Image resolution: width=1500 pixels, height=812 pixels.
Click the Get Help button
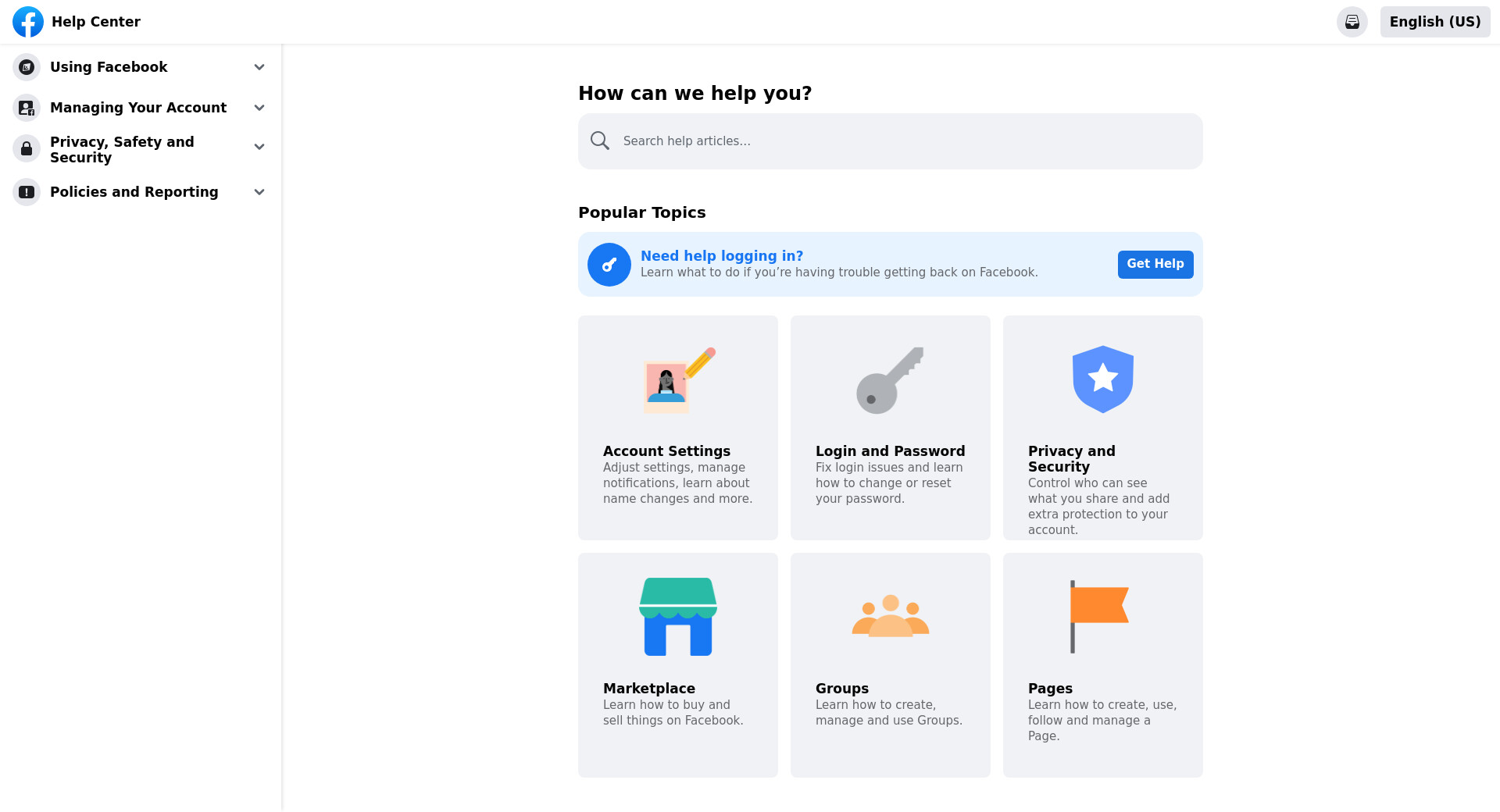tap(1155, 265)
